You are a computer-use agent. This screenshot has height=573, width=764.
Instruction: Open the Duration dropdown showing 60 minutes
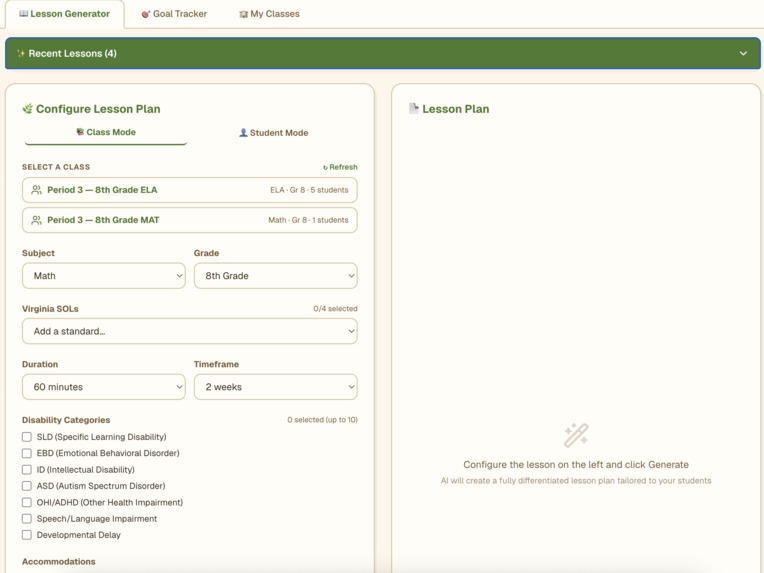click(x=104, y=387)
